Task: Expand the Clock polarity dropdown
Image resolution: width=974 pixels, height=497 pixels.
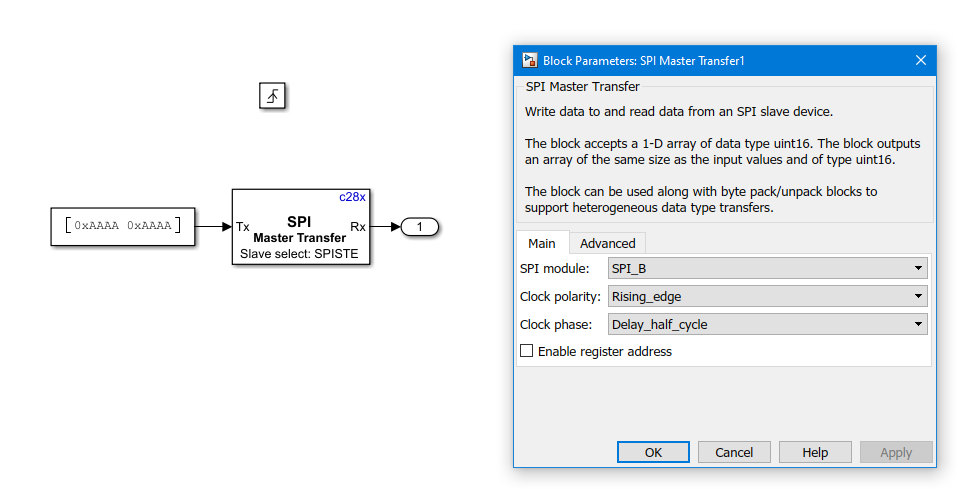Action: [767, 296]
